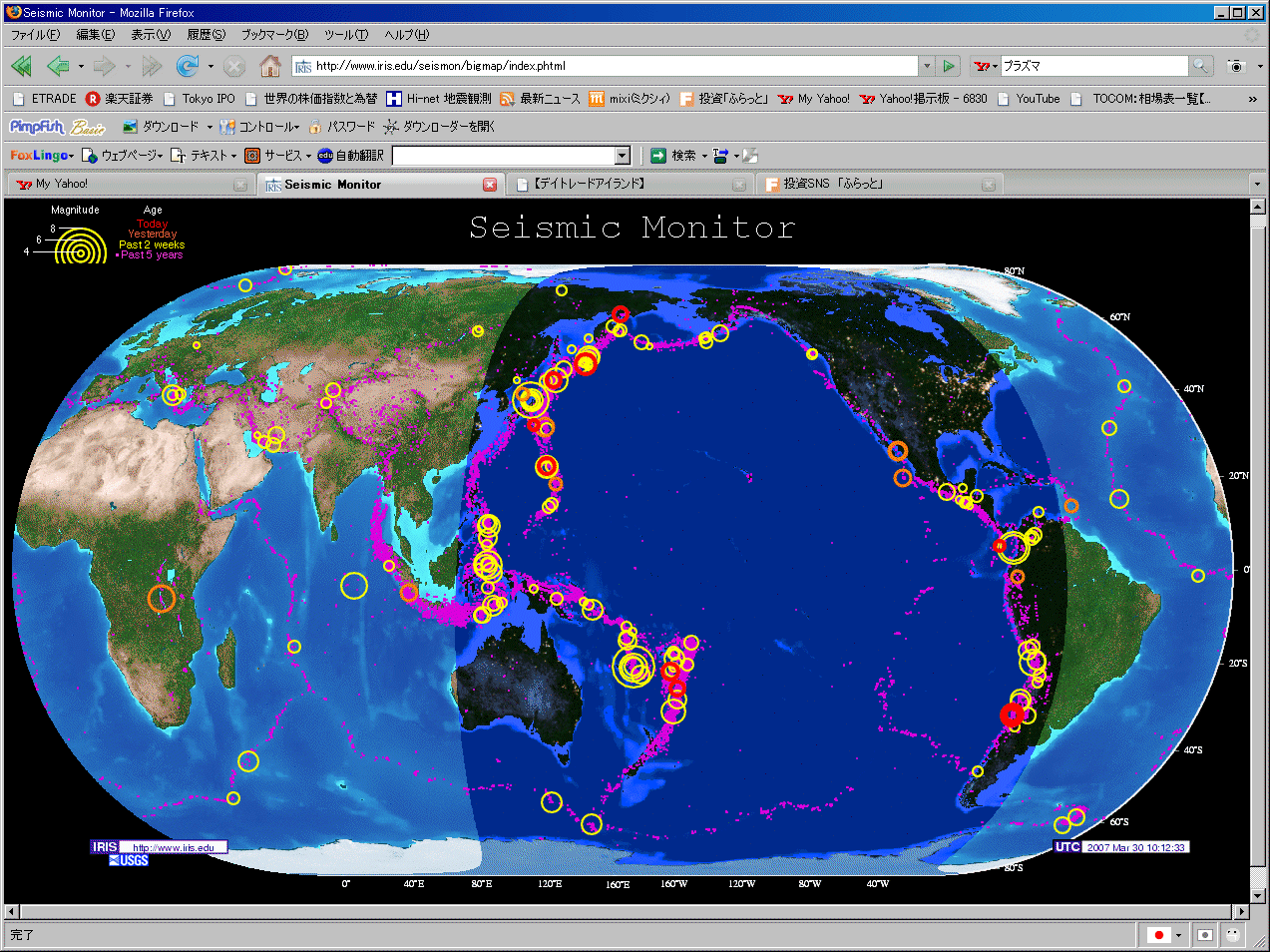This screenshot has width=1270, height=952.
Task: Open the FoxLingo text combo box dropdown
Action: [x=623, y=156]
